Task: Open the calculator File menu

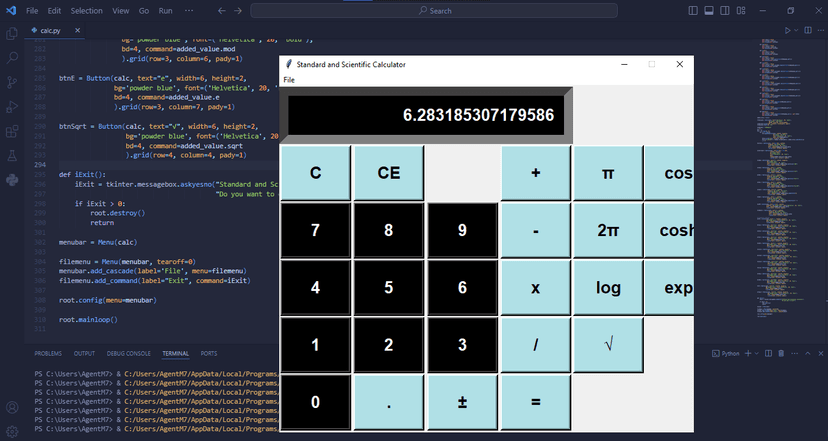Action: pyautogui.click(x=289, y=80)
